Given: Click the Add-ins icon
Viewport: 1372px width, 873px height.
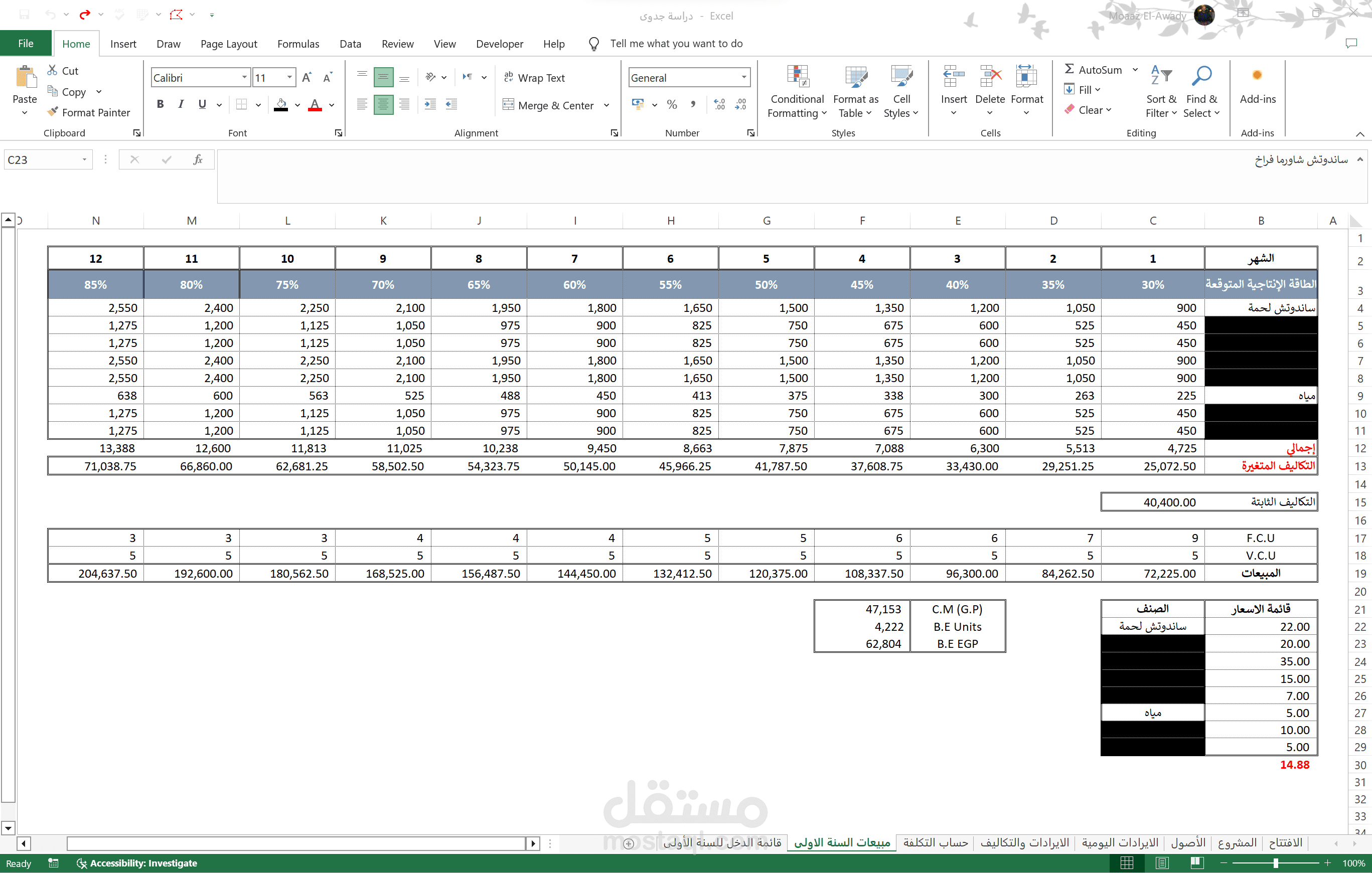Looking at the screenshot, I should (x=1257, y=76).
